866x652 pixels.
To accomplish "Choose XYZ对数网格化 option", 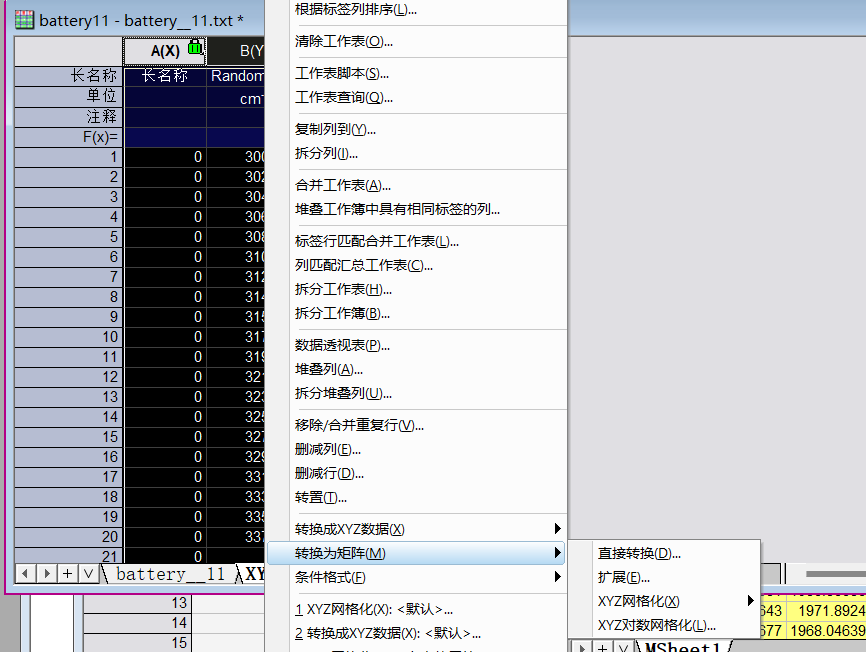I will coord(656,625).
